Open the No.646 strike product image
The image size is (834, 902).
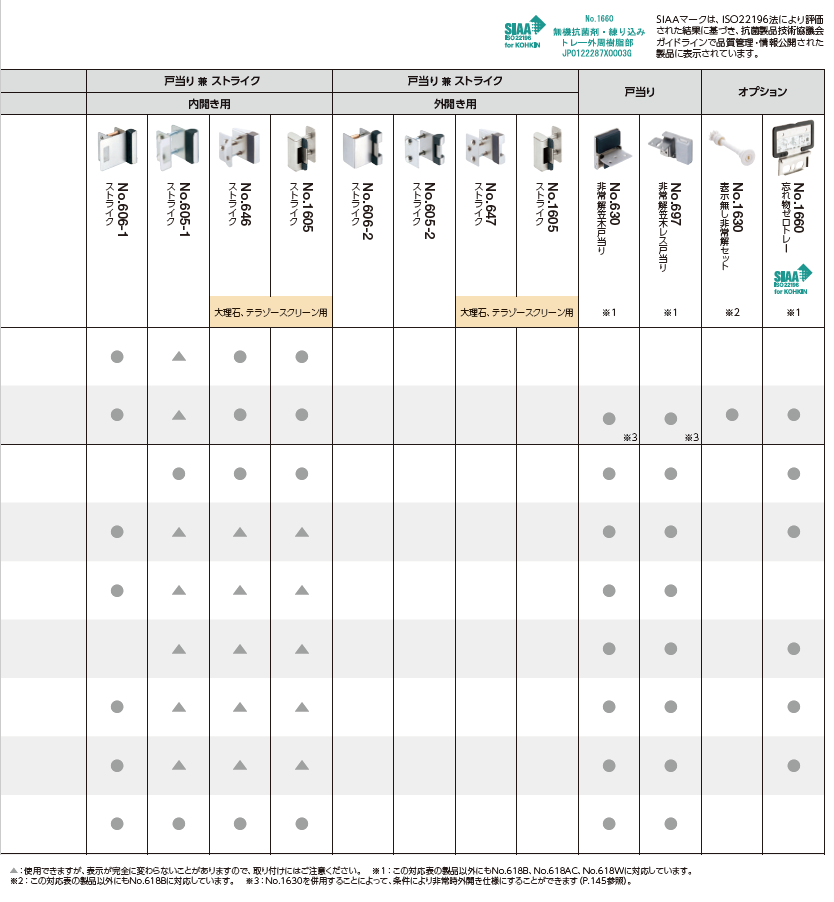[239, 146]
